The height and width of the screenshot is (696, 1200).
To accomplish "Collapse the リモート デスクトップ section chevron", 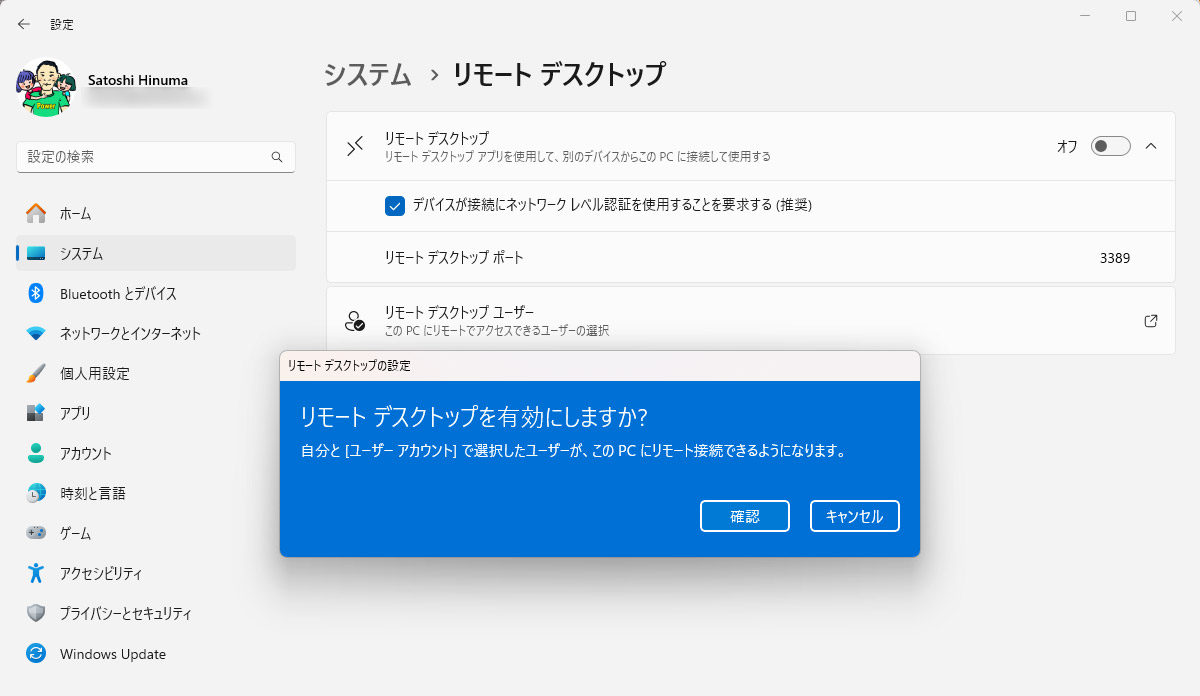I will [x=1151, y=145].
